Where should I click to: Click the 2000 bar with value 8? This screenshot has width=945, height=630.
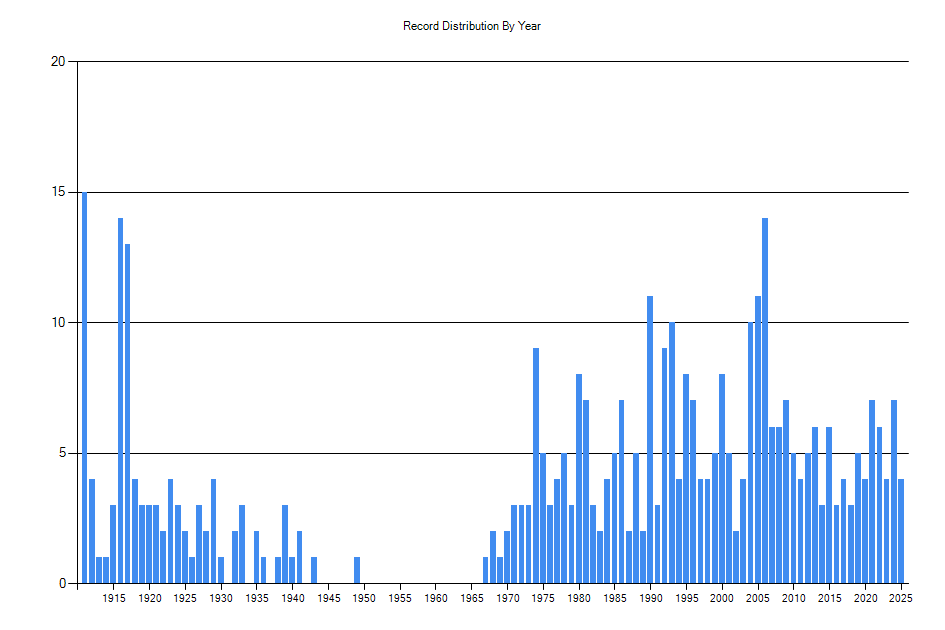click(x=722, y=479)
